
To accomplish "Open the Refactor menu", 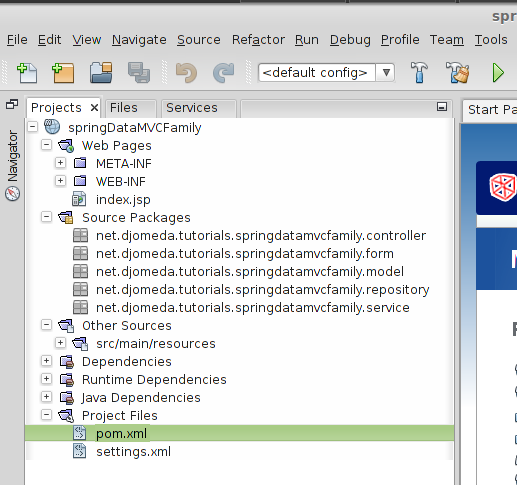I will click(x=258, y=40).
